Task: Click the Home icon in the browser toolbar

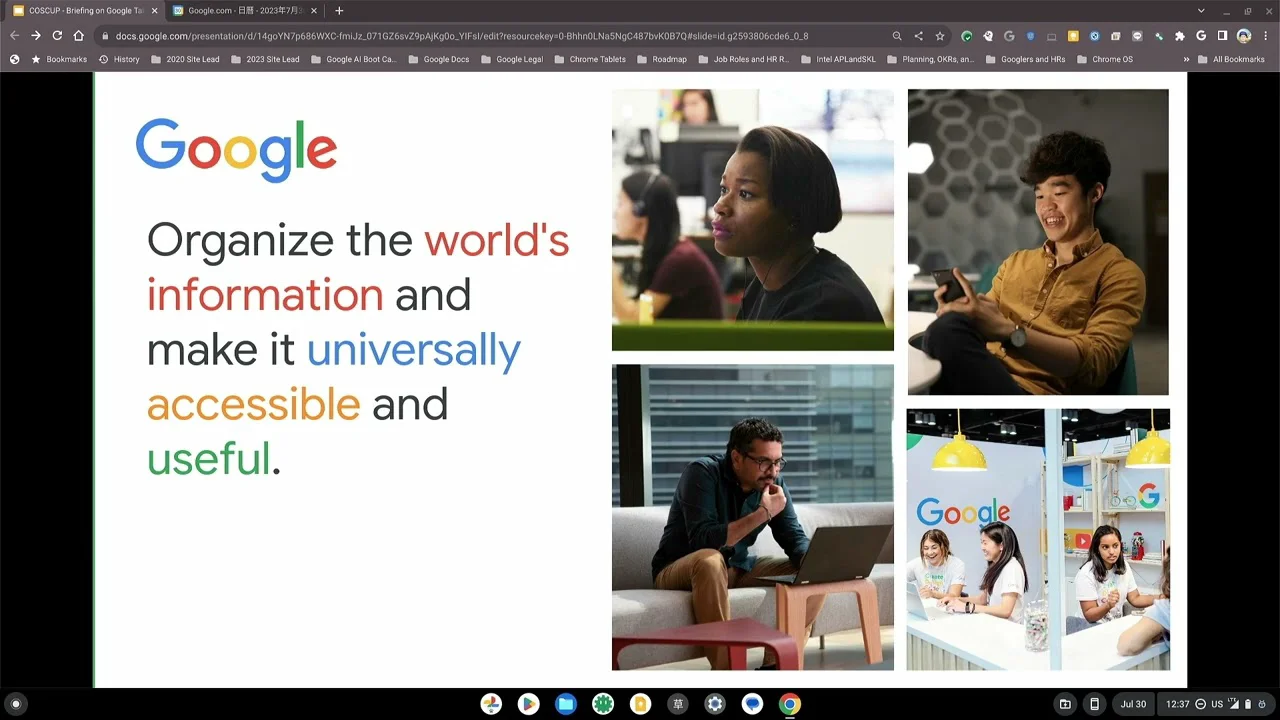Action: (x=79, y=36)
